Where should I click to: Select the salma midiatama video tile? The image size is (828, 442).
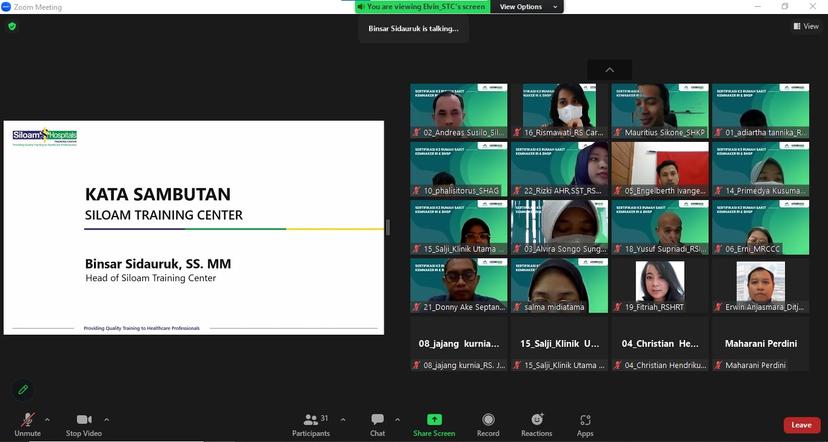point(559,285)
